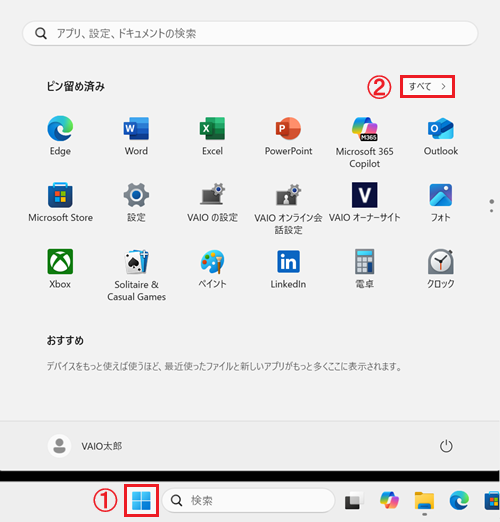
Task: Open the クロック (Clock) app
Action: click(x=441, y=269)
